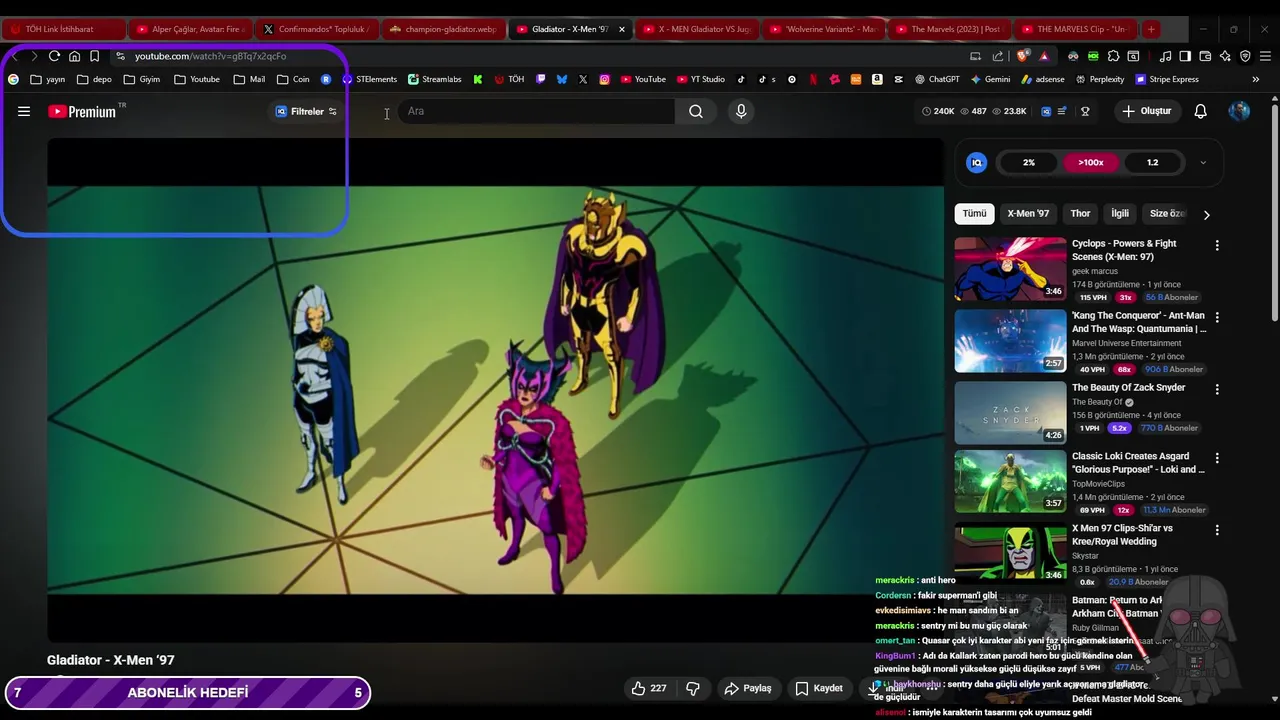The image size is (1280, 720).
Task: Open the YouTube hamburger guide menu
Action: [24, 111]
